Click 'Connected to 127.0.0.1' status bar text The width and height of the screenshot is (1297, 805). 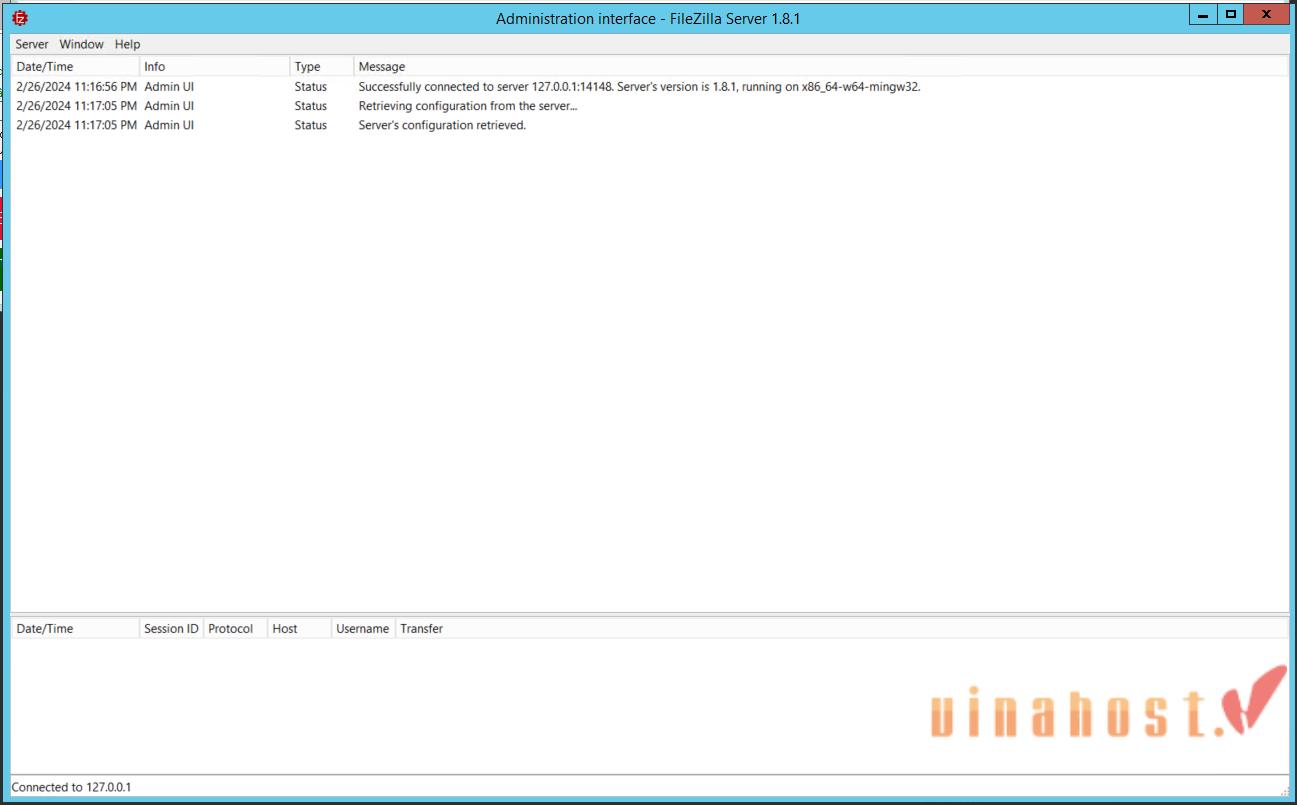[x=71, y=787]
